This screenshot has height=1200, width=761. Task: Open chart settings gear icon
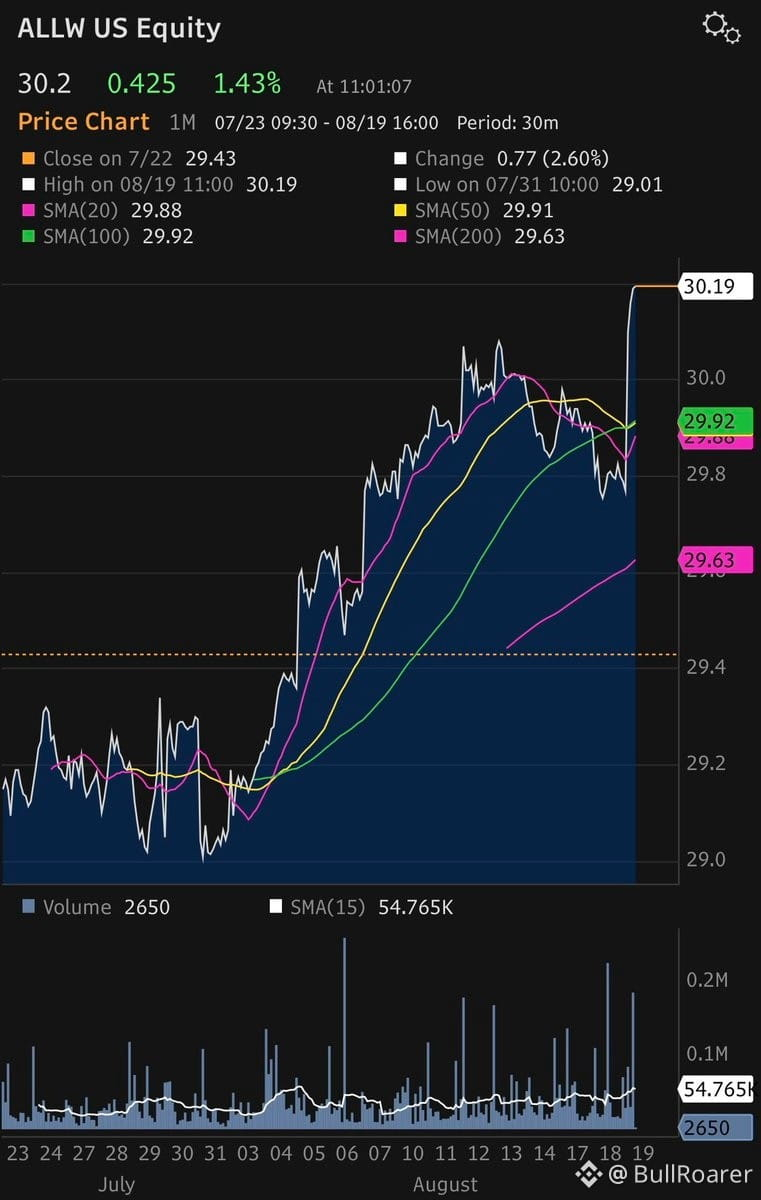coord(721,27)
